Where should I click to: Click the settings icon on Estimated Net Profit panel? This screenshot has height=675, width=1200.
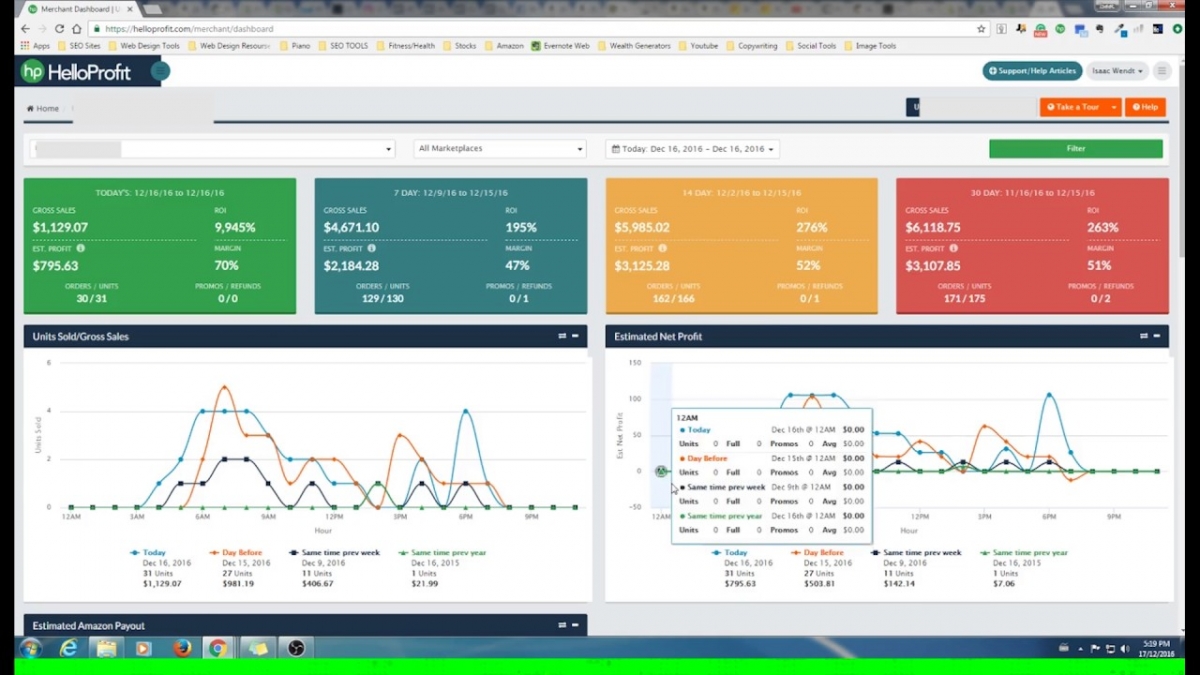(1142, 337)
